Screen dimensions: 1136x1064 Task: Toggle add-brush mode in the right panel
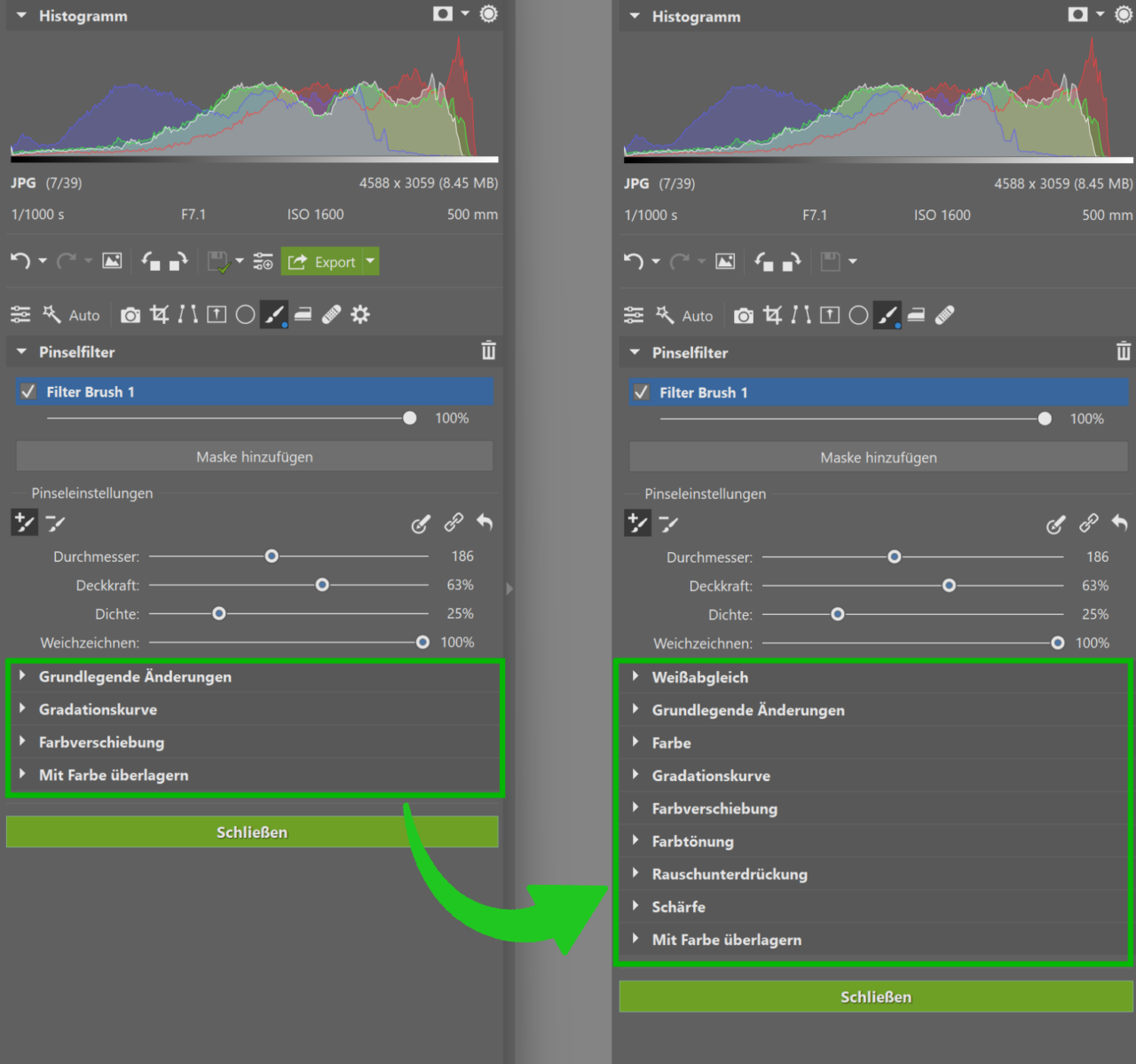click(x=637, y=524)
